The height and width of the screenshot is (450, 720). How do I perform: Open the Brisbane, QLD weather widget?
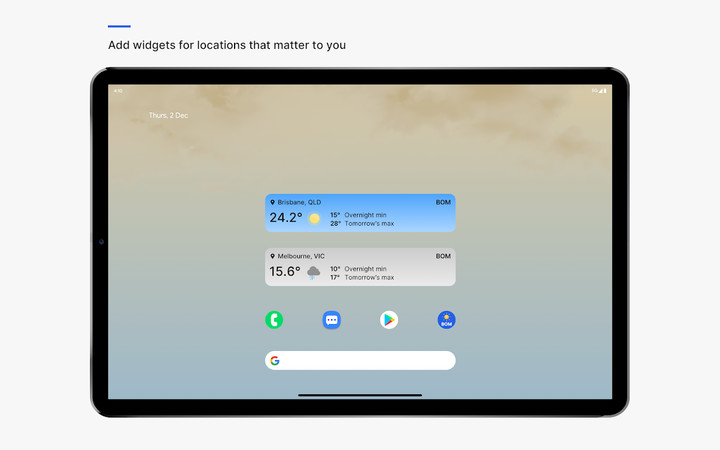360,213
